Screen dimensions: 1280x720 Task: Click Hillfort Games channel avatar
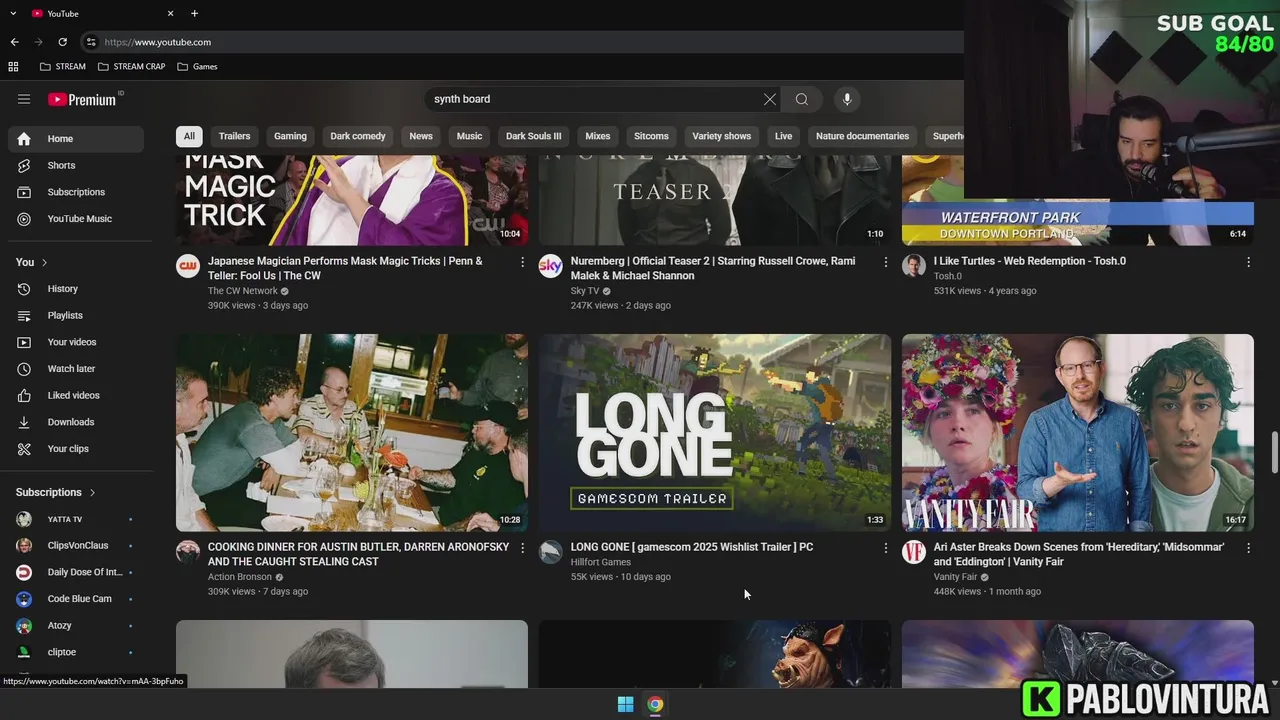pyautogui.click(x=551, y=552)
